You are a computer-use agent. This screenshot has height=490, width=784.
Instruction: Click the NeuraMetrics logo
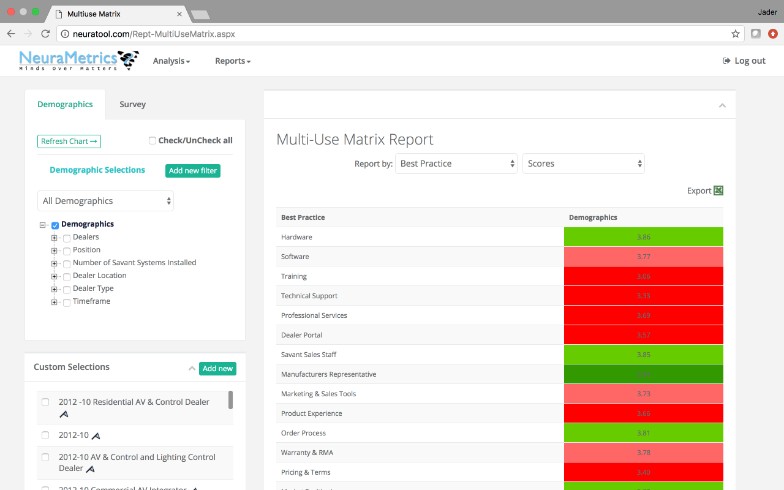click(78, 60)
